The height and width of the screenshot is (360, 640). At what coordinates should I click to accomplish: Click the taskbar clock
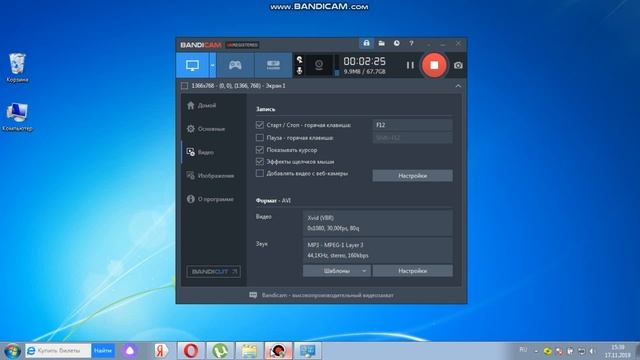coord(618,351)
